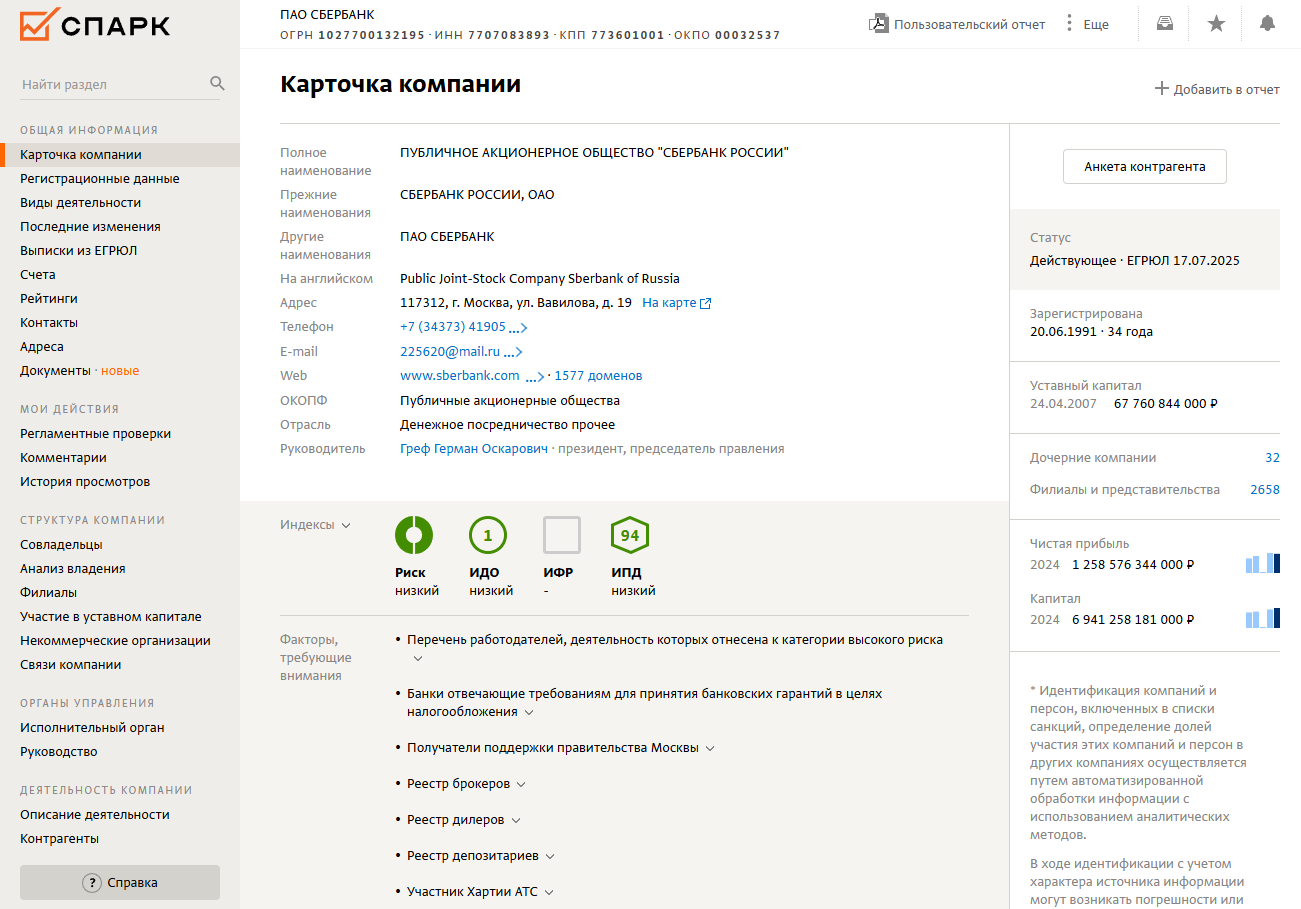Click the Чистая прибыль bar chart thumbnail
The width and height of the screenshot is (1301, 909).
pos(1262,564)
